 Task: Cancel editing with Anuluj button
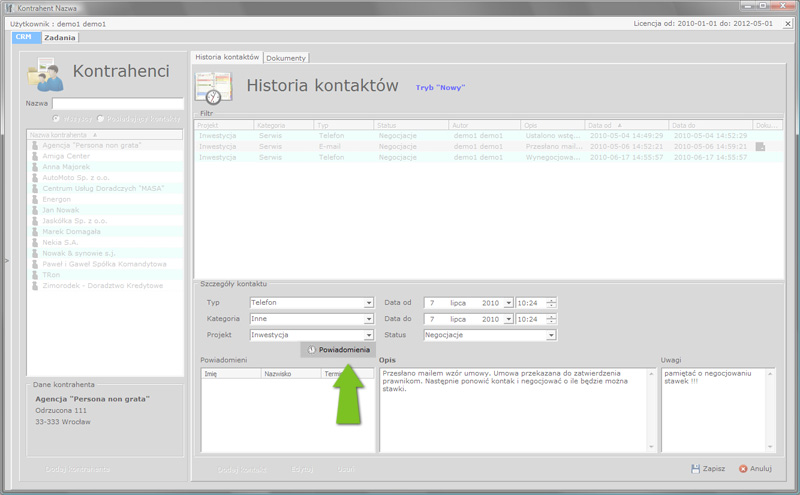coord(756,468)
